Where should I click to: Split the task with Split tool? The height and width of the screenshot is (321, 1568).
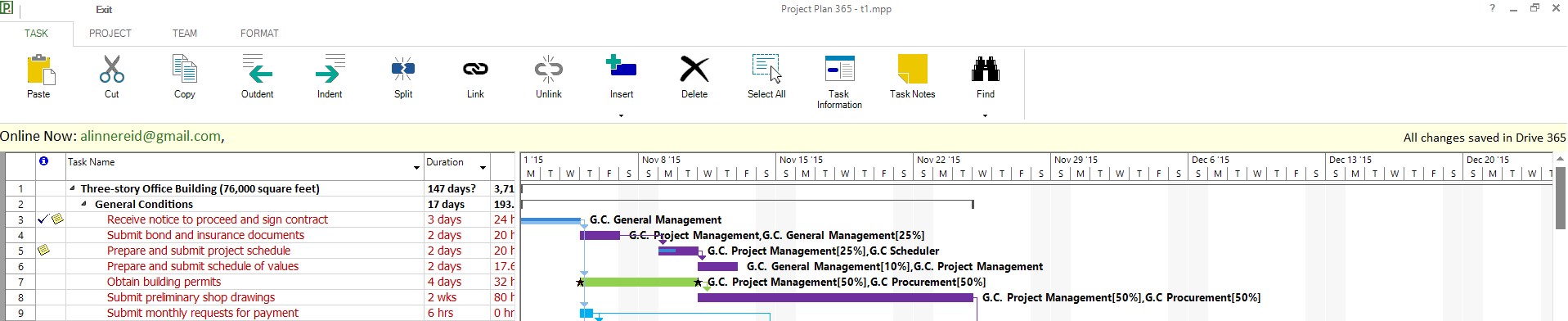pyautogui.click(x=403, y=69)
